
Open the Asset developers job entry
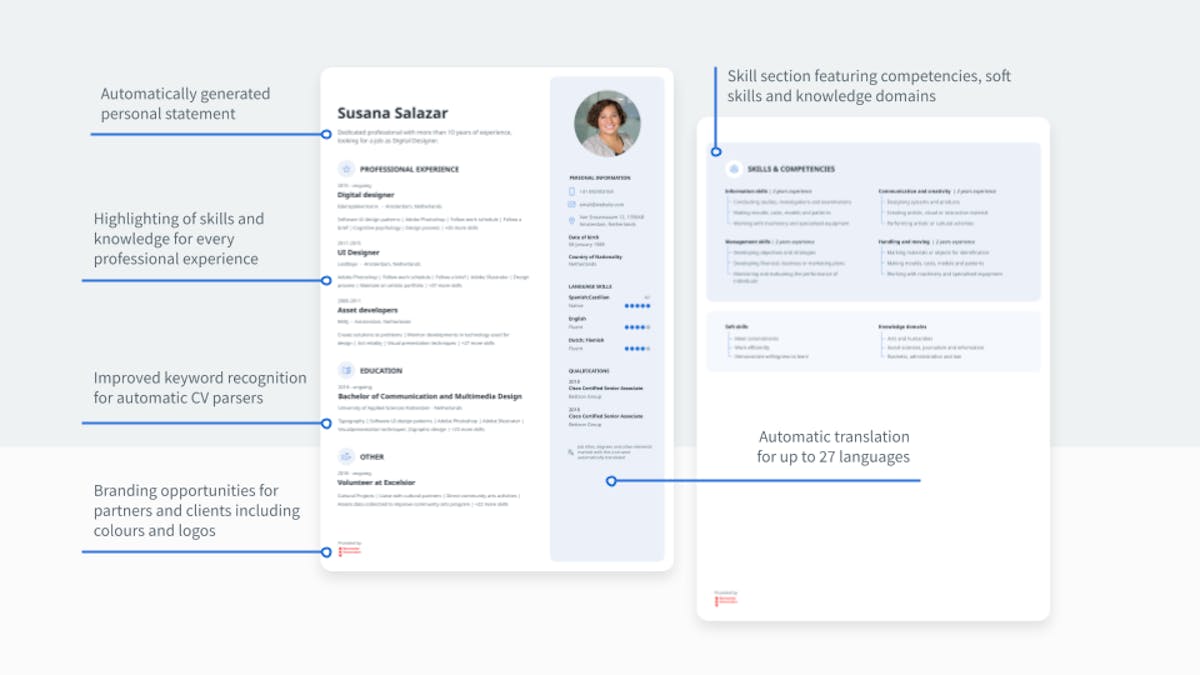[367, 310]
